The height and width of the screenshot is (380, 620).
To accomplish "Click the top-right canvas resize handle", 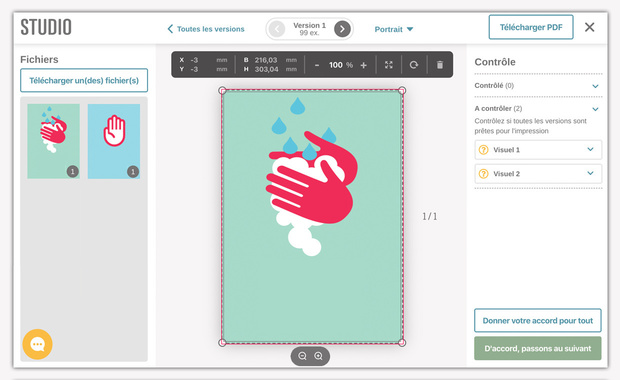I will tap(402, 91).
